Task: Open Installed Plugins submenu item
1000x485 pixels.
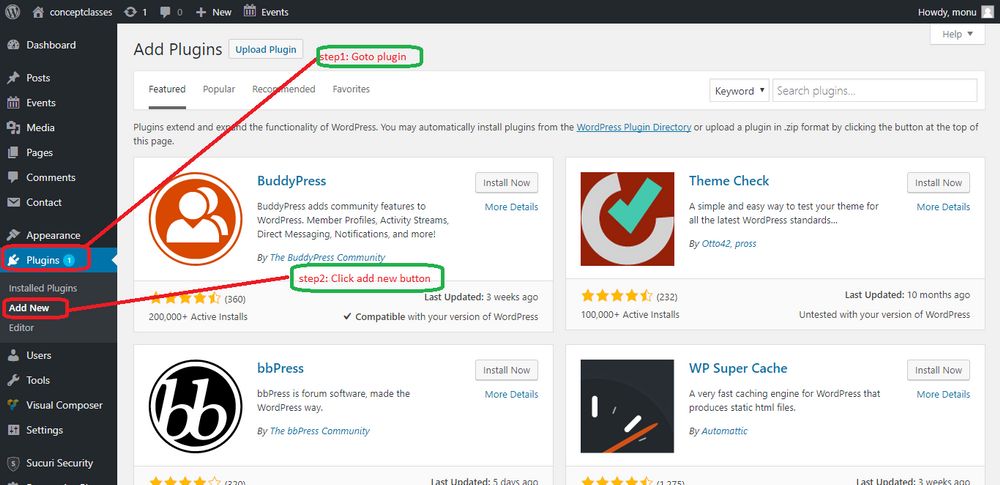Action: click(x=43, y=288)
